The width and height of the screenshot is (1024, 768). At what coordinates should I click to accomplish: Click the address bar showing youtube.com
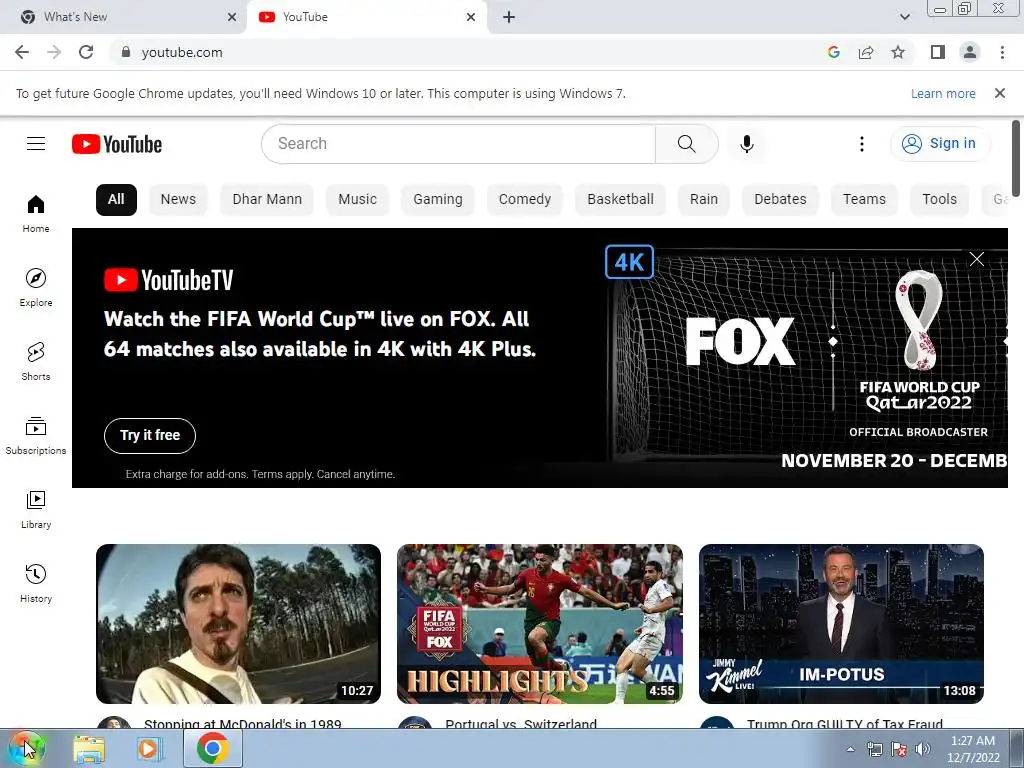coord(470,52)
